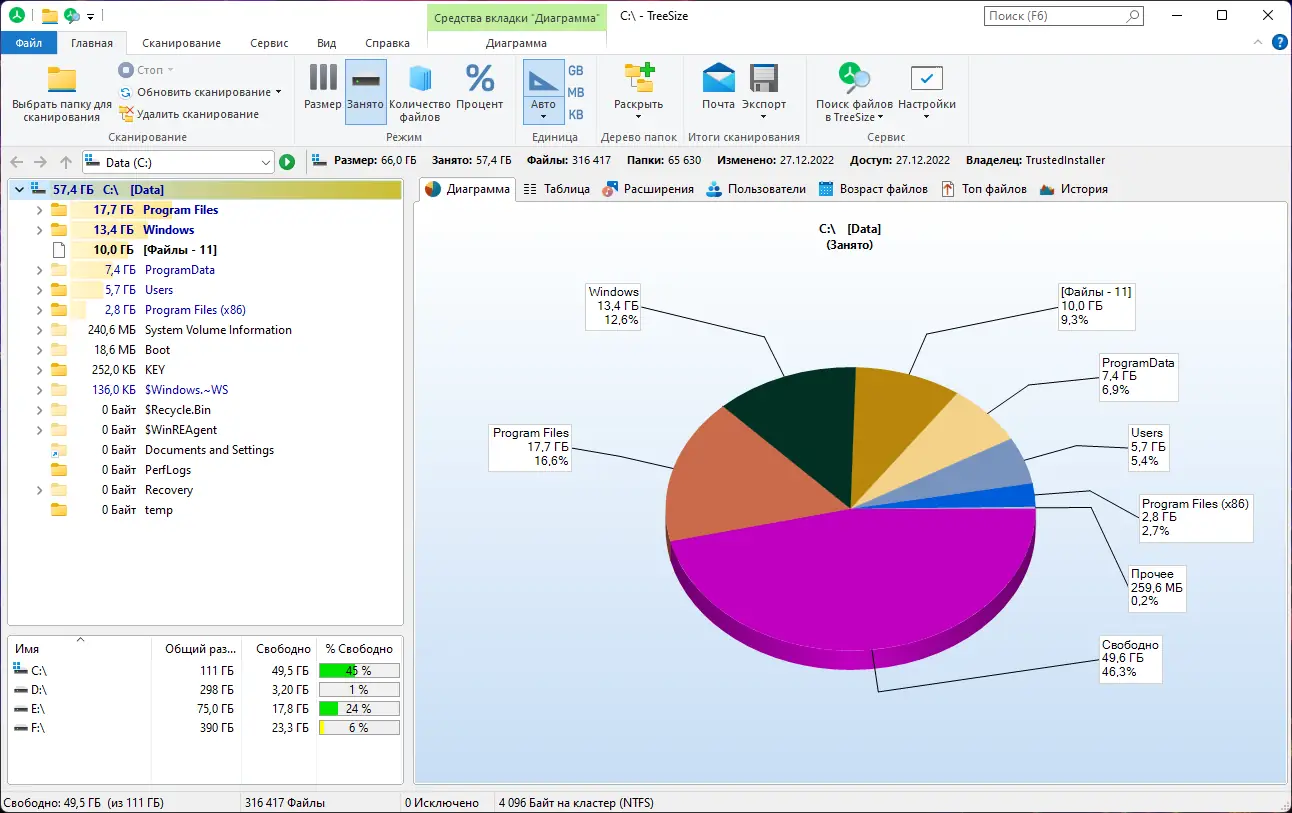Switch to the Топ файлов tab
Viewport: 1292px width, 813px height.
pos(984,189)
